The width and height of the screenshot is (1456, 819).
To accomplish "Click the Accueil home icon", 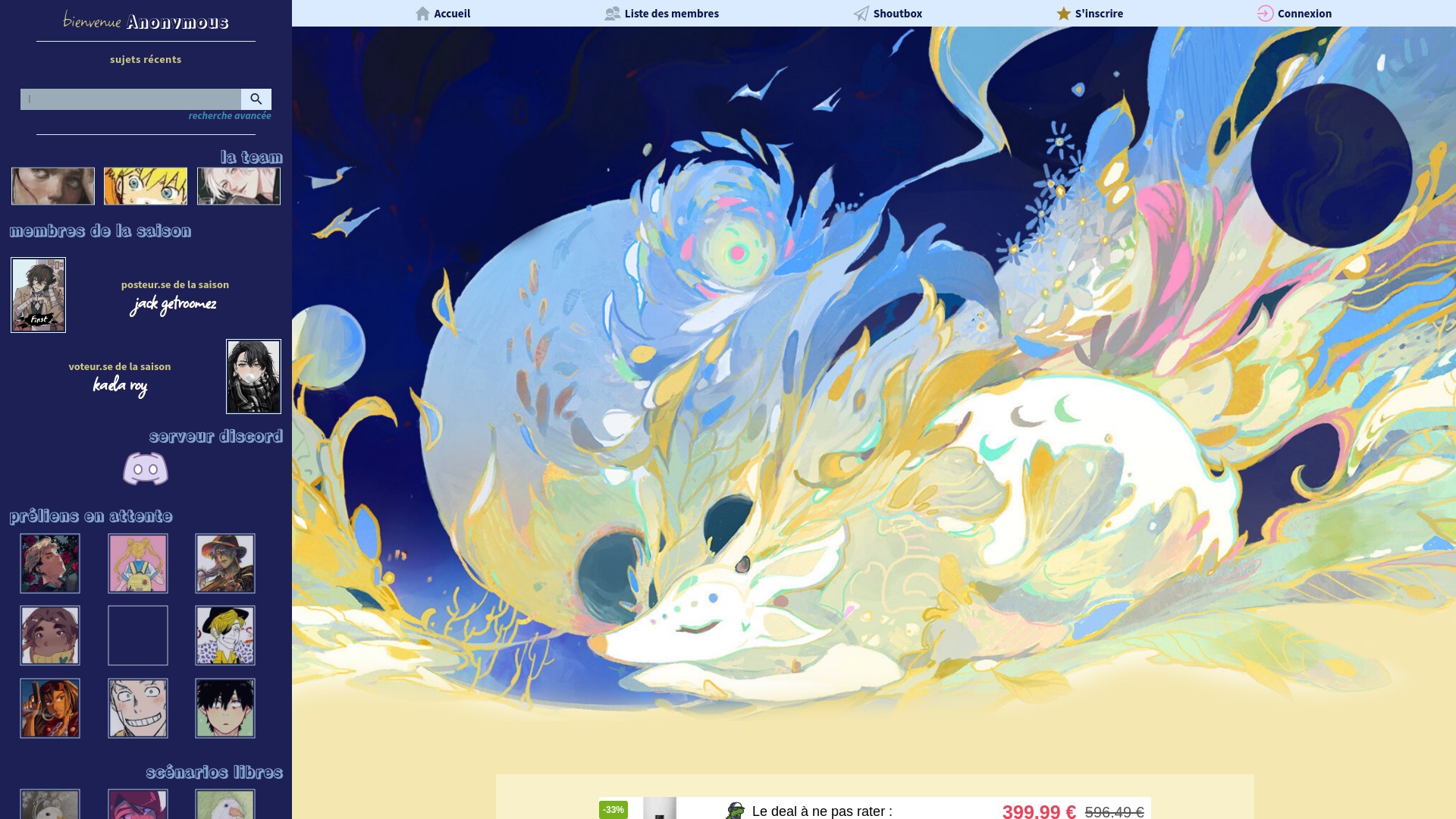I will [422, 14].
